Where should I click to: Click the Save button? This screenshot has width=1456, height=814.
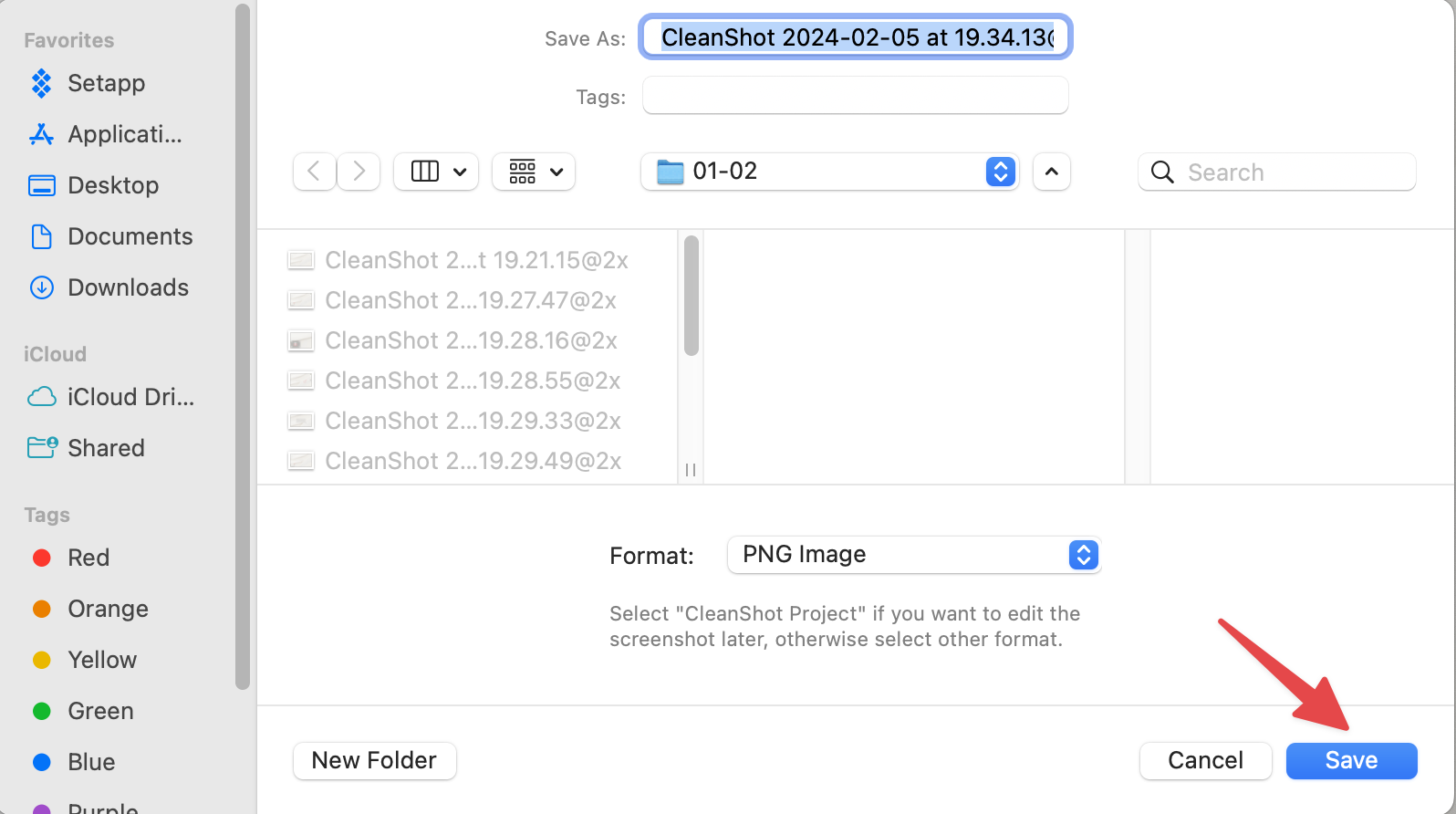pyautogui.click(x=1352, y=761)
